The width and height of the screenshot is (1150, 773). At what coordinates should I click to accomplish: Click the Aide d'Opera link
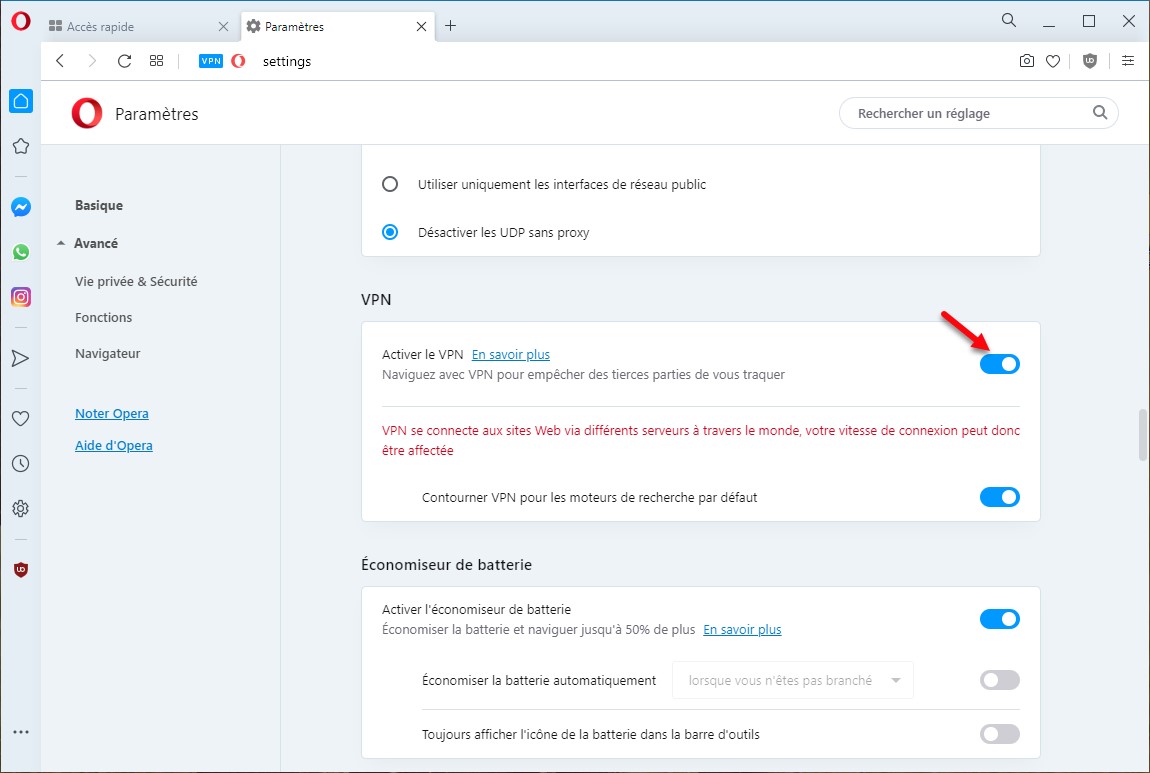(113, 446)
